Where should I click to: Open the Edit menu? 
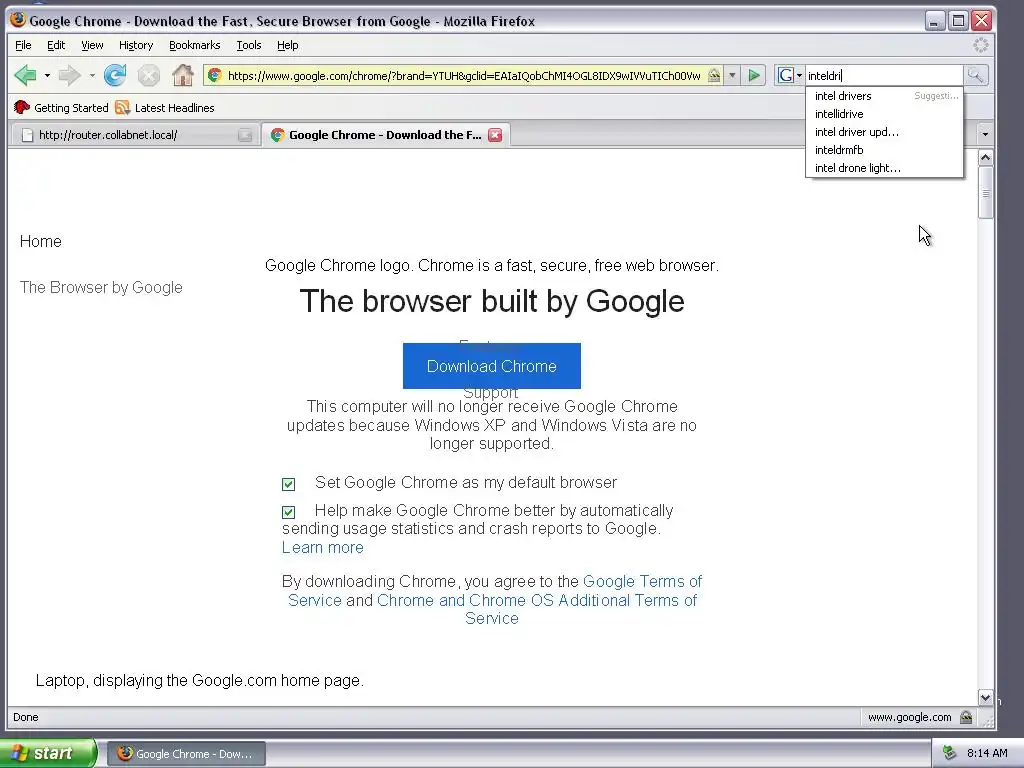[56, 45]
